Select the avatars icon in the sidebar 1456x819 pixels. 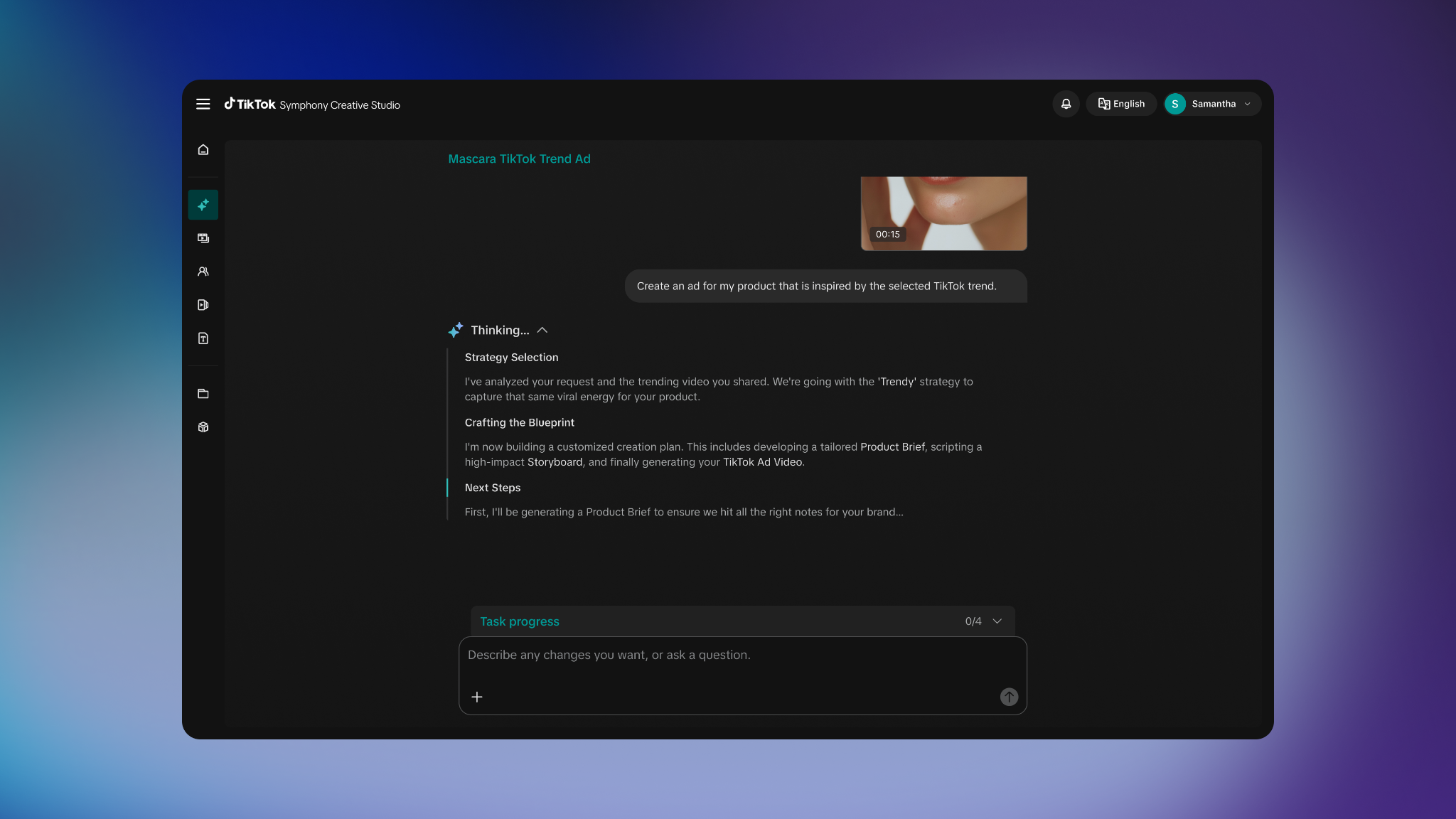[x=203, y=271]
